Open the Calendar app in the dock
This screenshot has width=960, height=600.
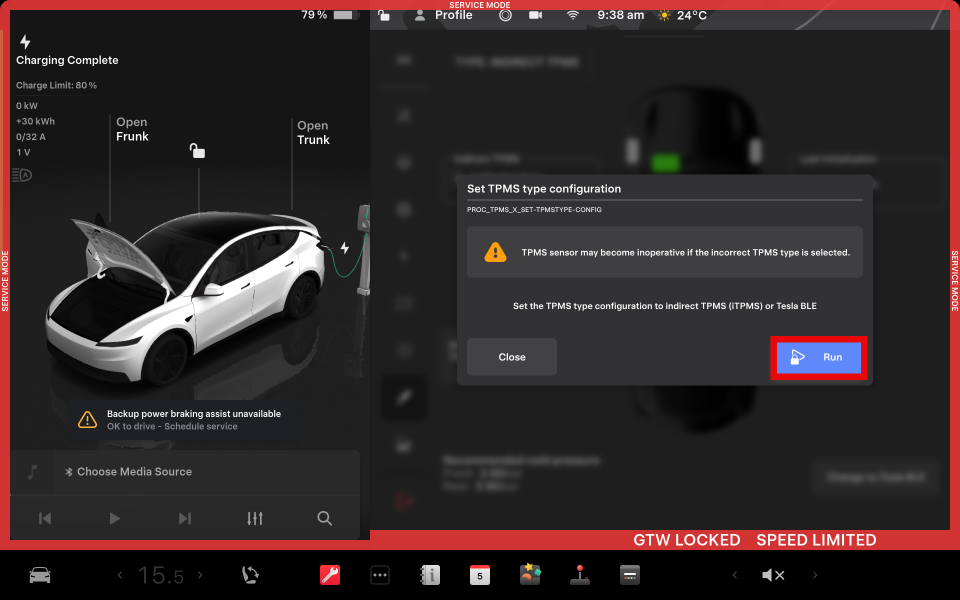pyautogui.click(x=479, y=575)
